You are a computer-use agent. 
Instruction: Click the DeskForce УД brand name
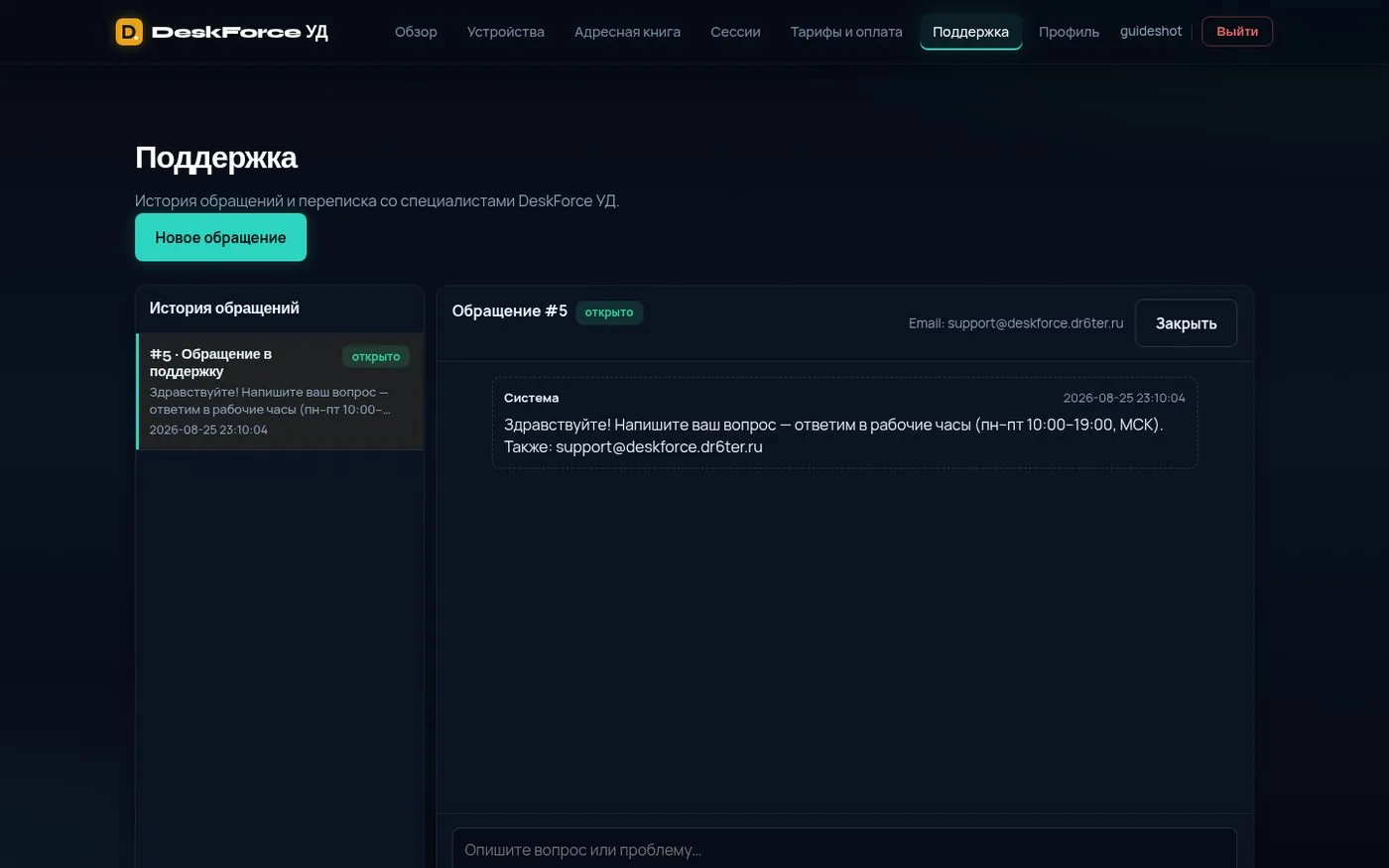[x=240, y=32]
